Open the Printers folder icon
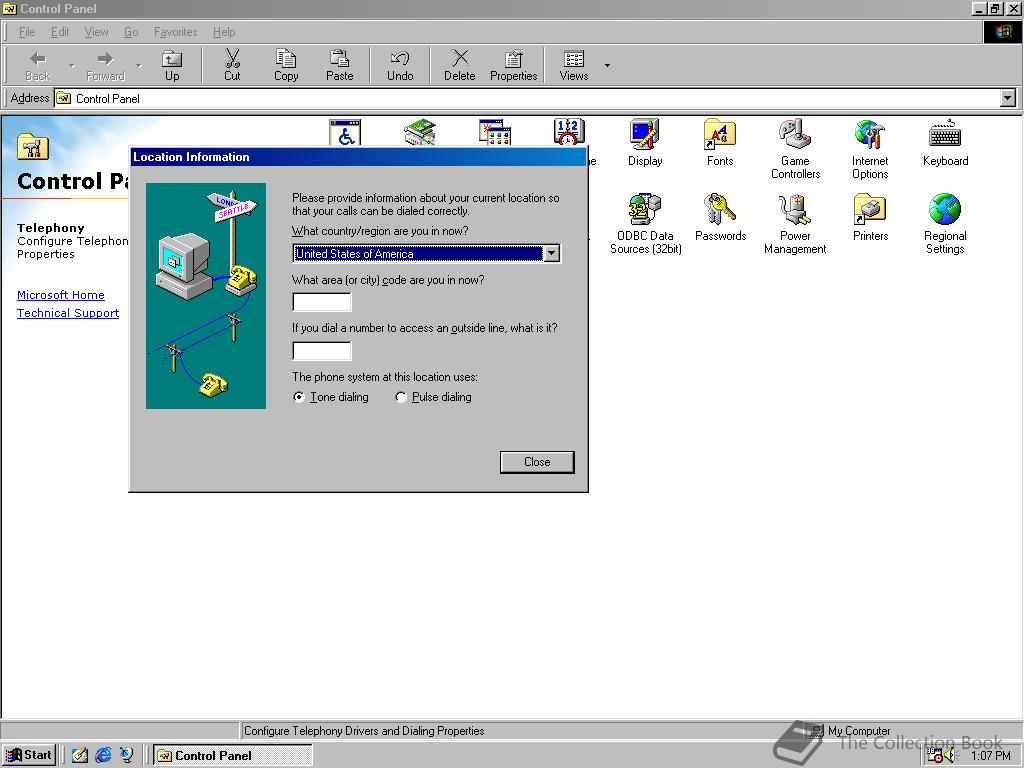The width and height of the screenshot is (1024, 768). pyautogui.click(x=870, y=218)
